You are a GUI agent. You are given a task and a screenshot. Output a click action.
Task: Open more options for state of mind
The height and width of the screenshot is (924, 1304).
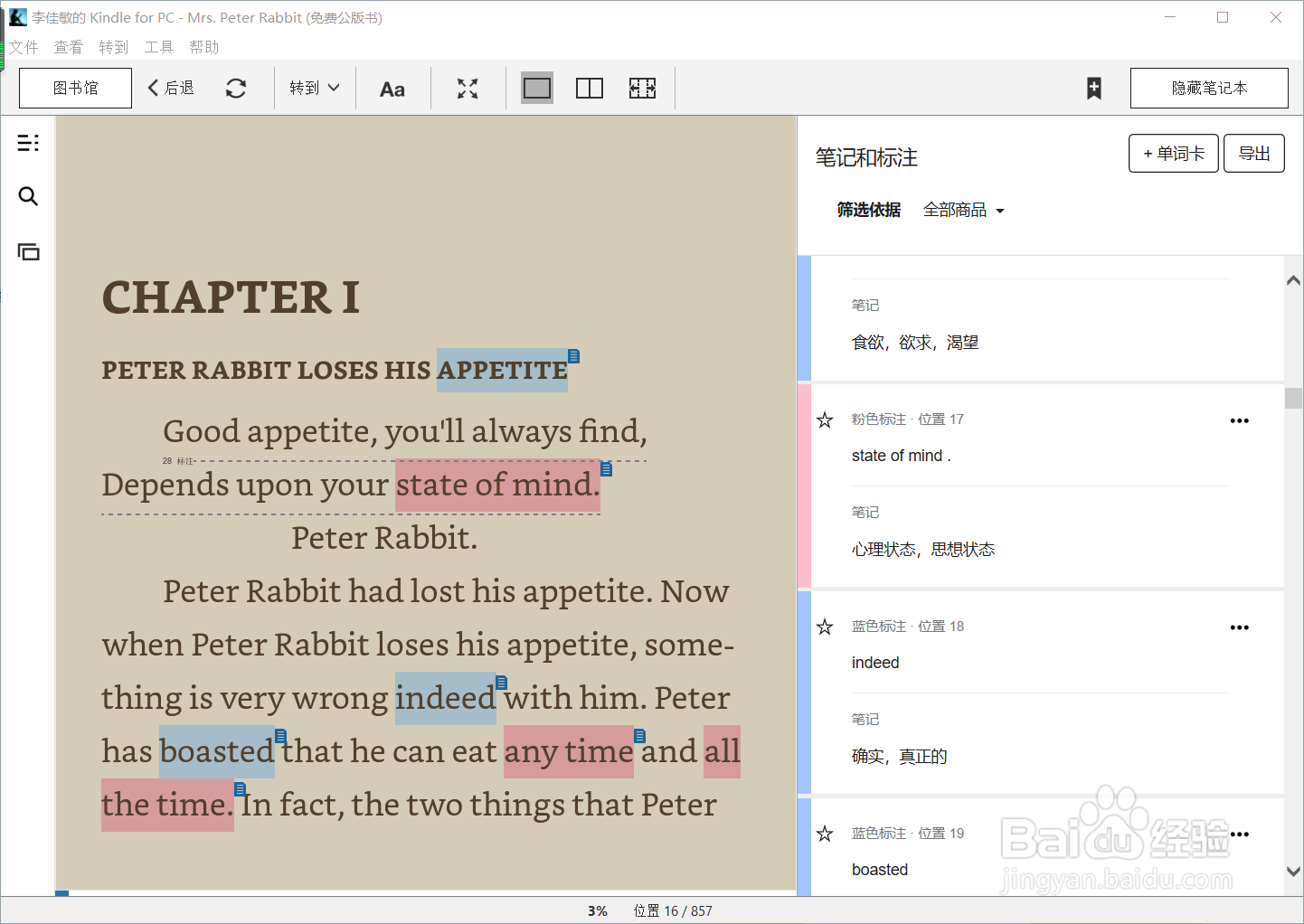[1240, 420]
